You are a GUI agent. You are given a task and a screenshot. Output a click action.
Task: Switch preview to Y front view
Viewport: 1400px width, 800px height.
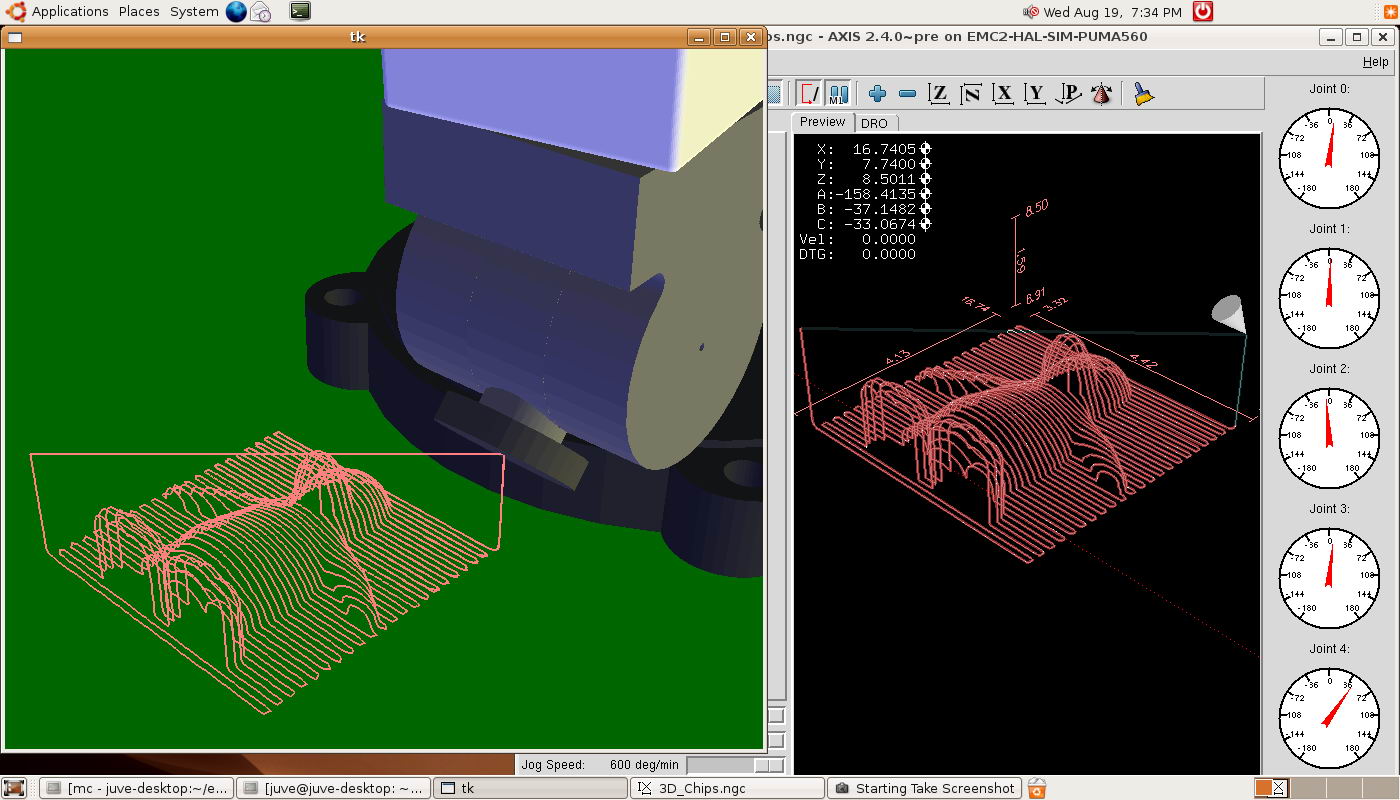pyautogui.click(x=1035, y=94)
